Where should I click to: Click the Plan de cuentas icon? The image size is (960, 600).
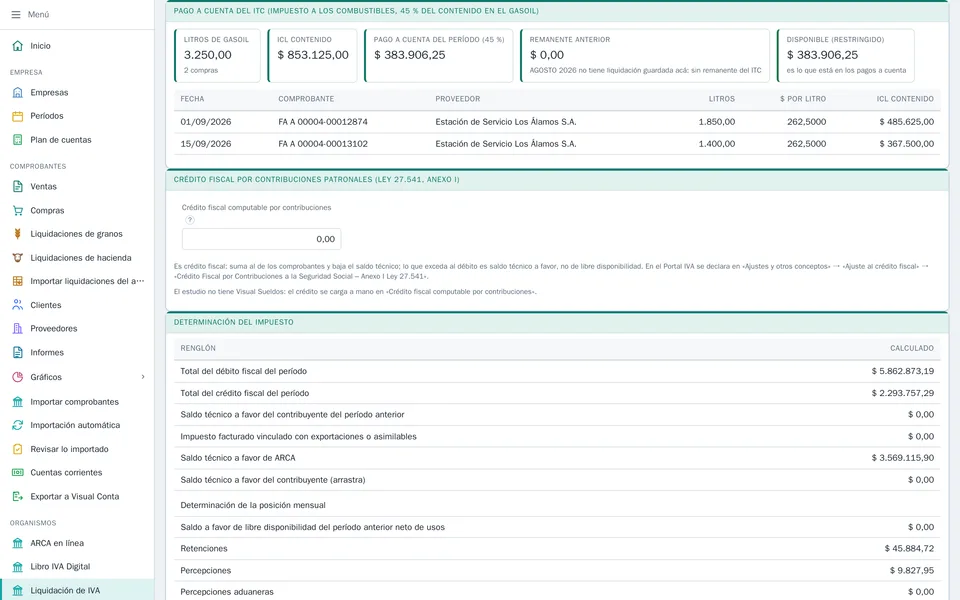click(x=18, y=140)
